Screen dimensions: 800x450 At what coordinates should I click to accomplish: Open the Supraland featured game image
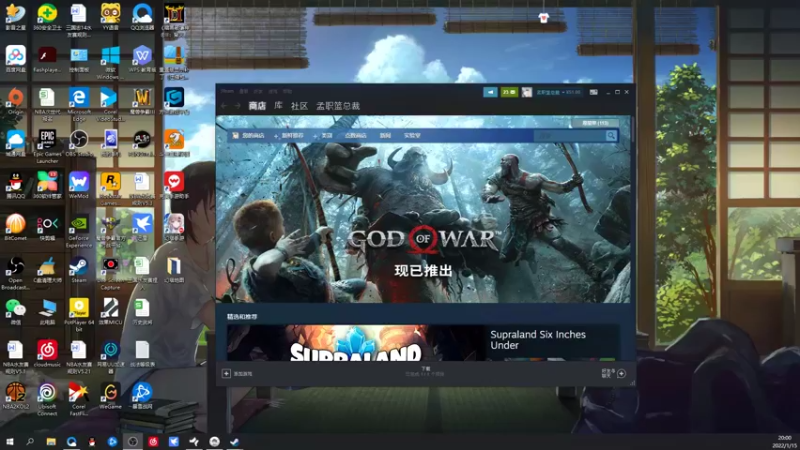point(356,343)
